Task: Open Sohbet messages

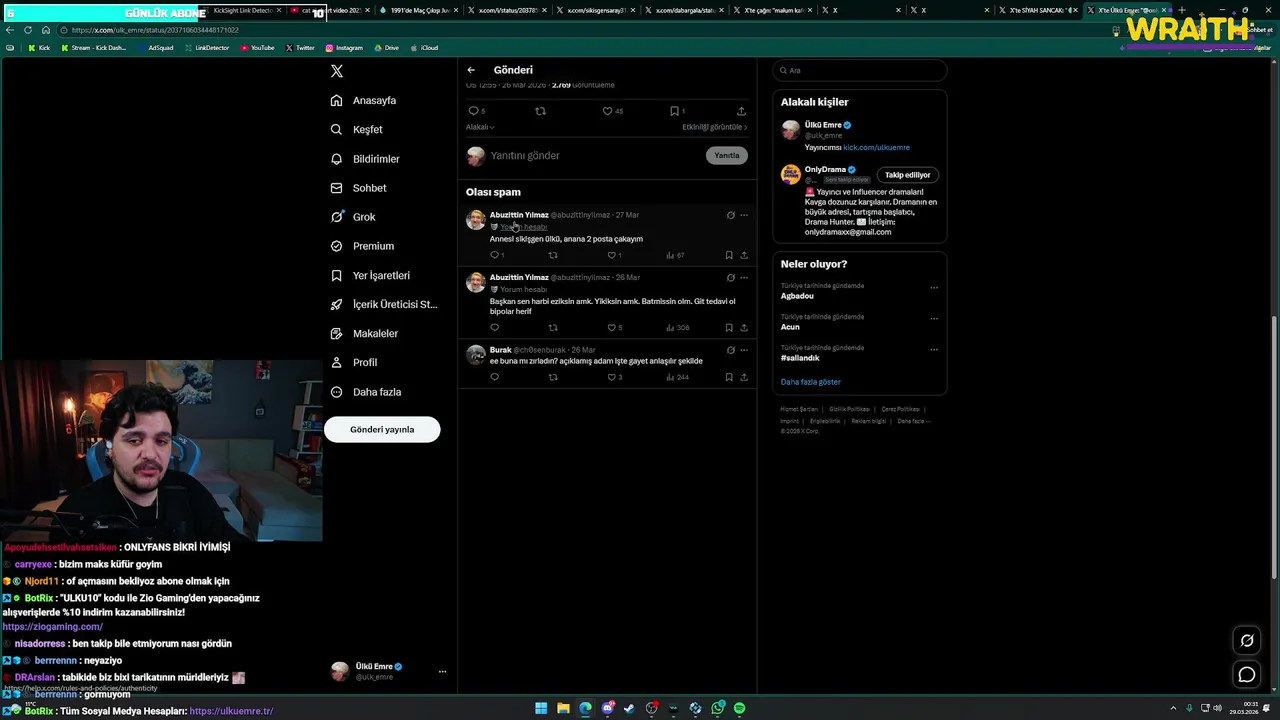Action: point(358,188)
